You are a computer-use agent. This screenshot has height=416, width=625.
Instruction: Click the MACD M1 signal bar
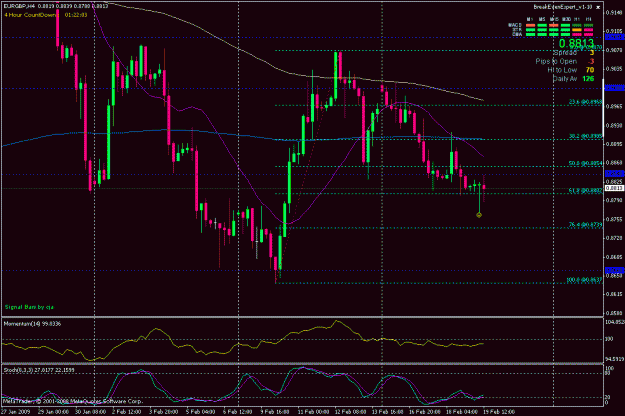point(531,25)
